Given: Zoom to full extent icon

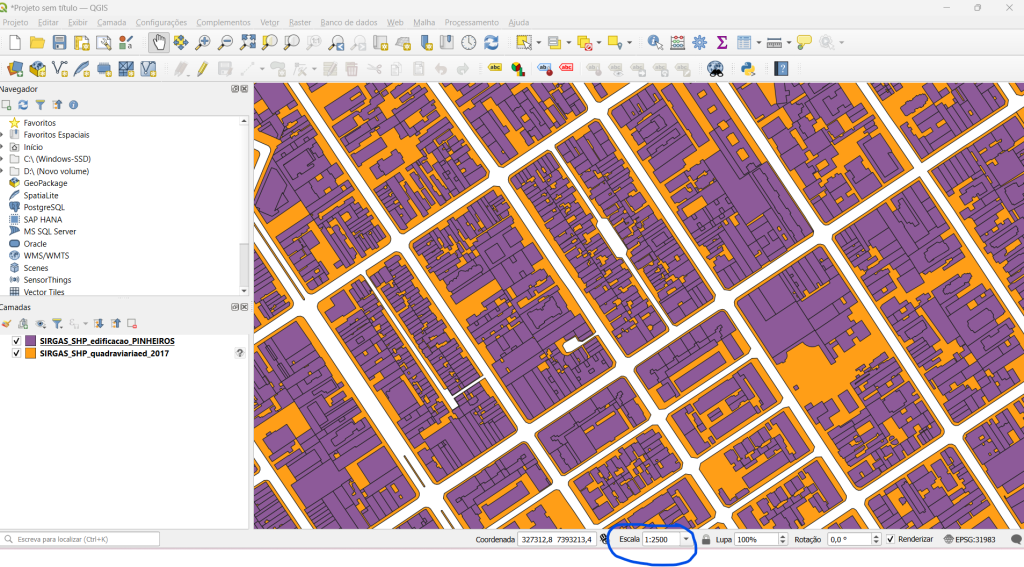Looking at the screenshot, I should pyautogui.click(x=248, y=43).
